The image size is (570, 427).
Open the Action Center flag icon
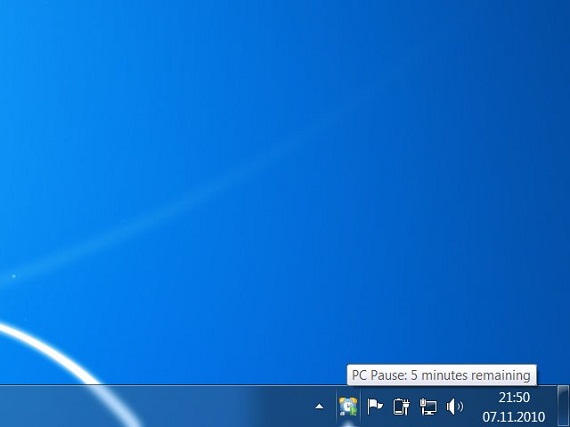click(375, 406)
